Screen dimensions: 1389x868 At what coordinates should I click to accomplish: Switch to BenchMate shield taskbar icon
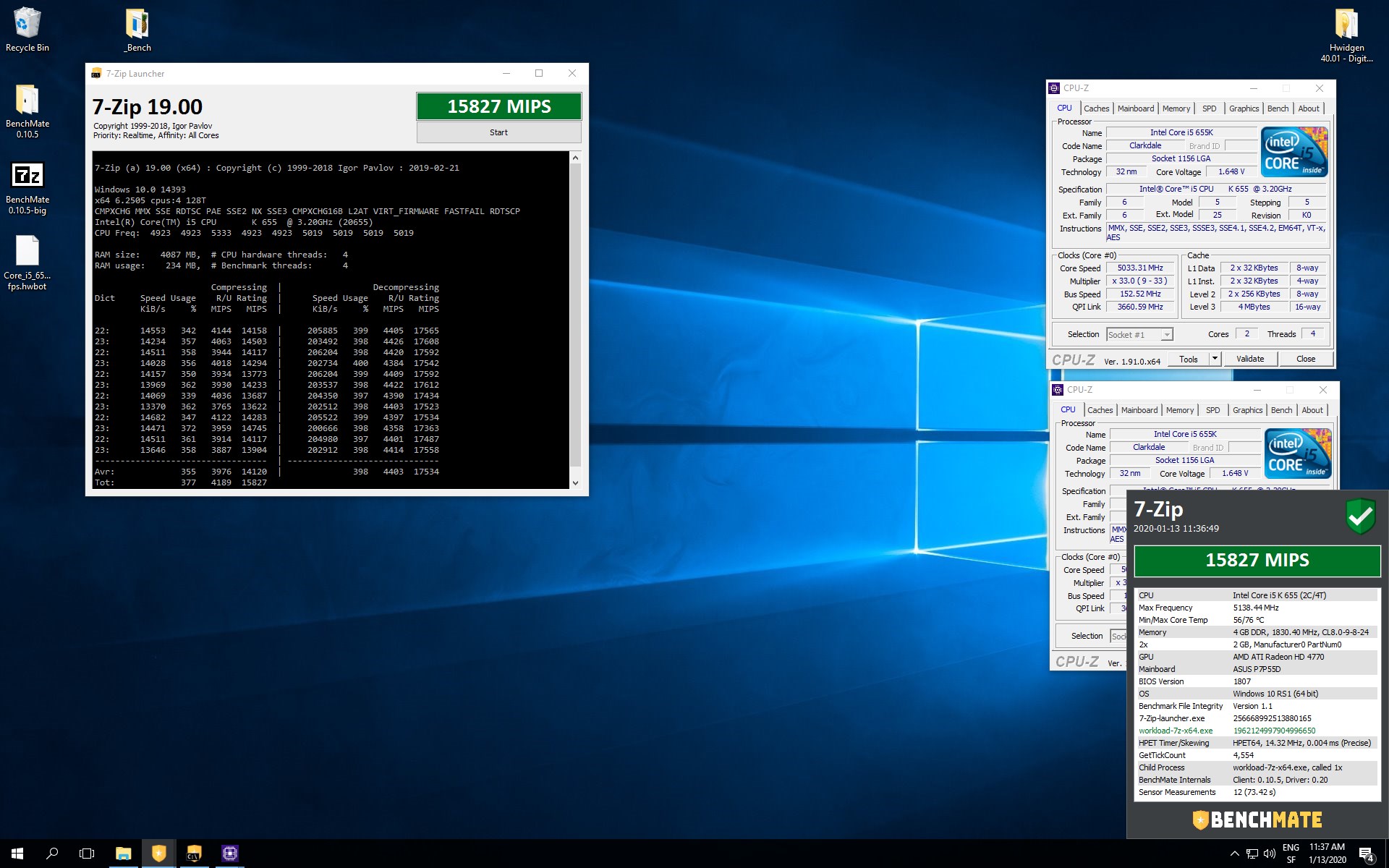(158, 854)
